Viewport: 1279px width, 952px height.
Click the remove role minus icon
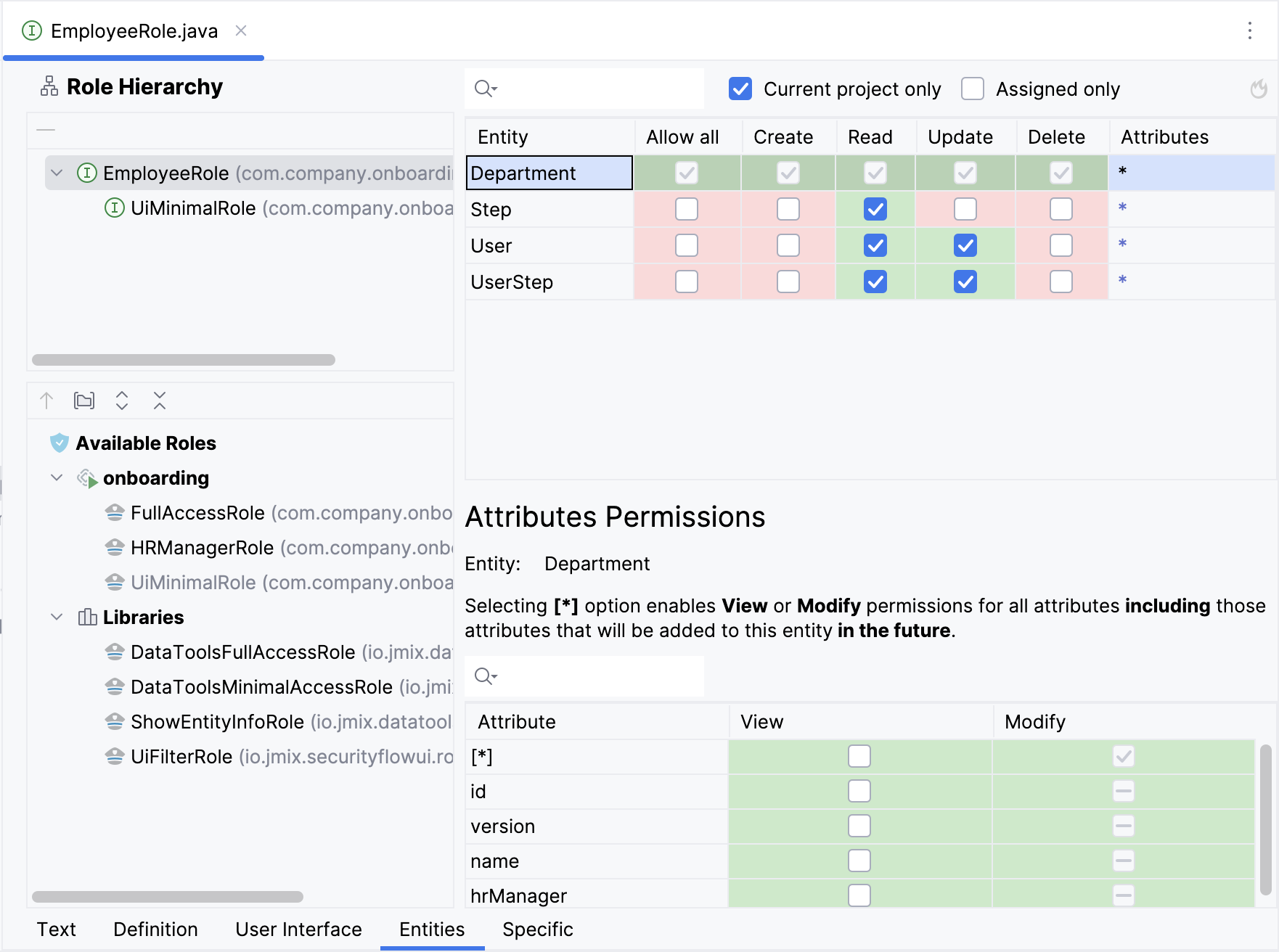(46, 130)
